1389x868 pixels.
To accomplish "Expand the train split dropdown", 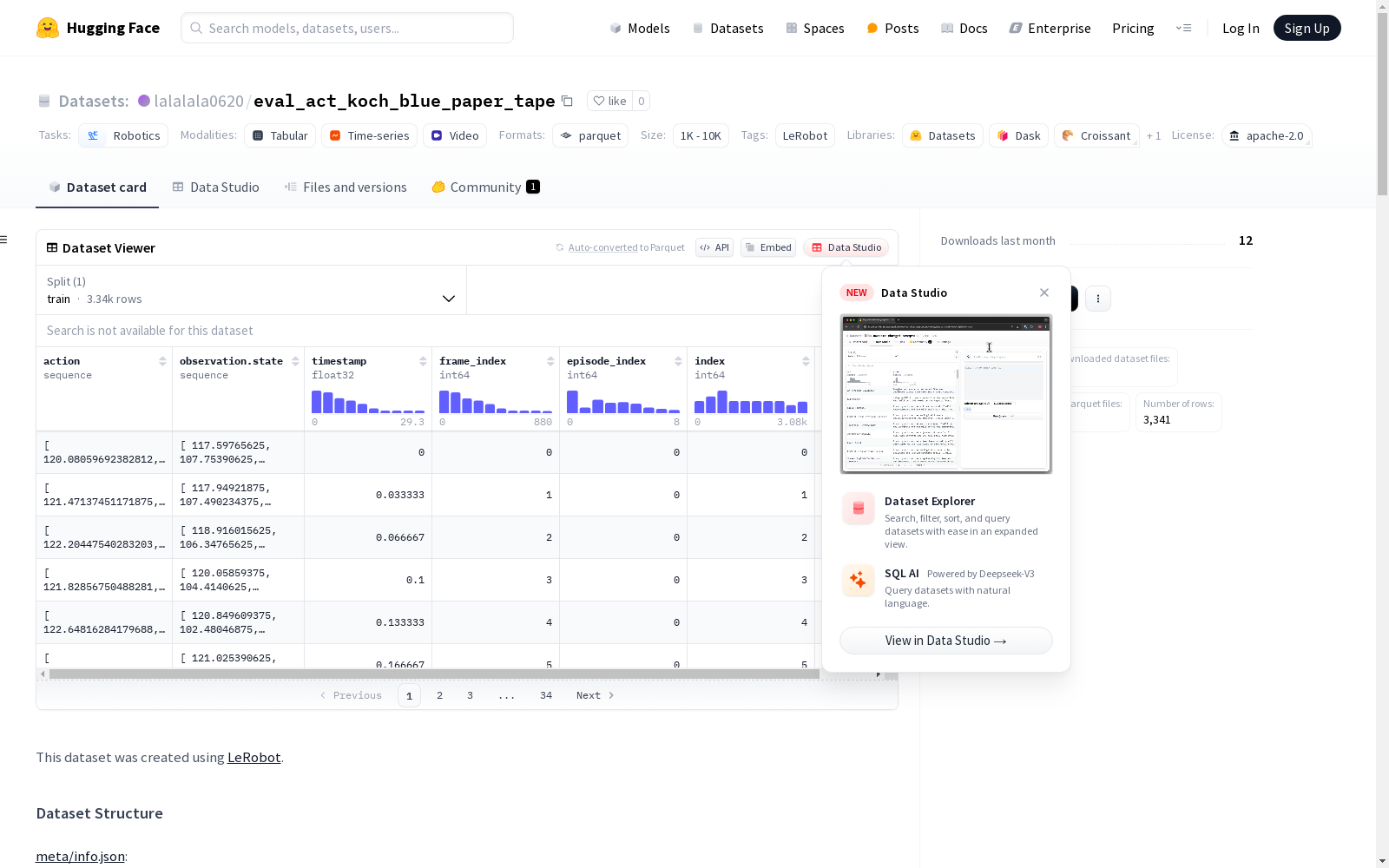I will [251, 290].
